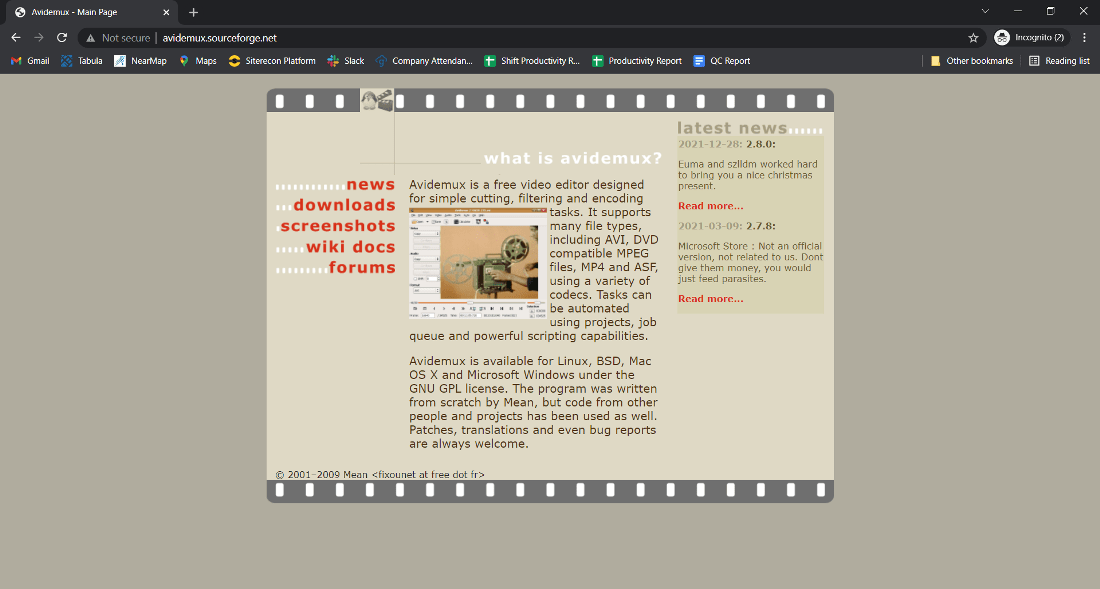Image resolution: width=1100 pixels, height=589 pixels.
Task: Open a new browser tab
Action: point(194,12)
